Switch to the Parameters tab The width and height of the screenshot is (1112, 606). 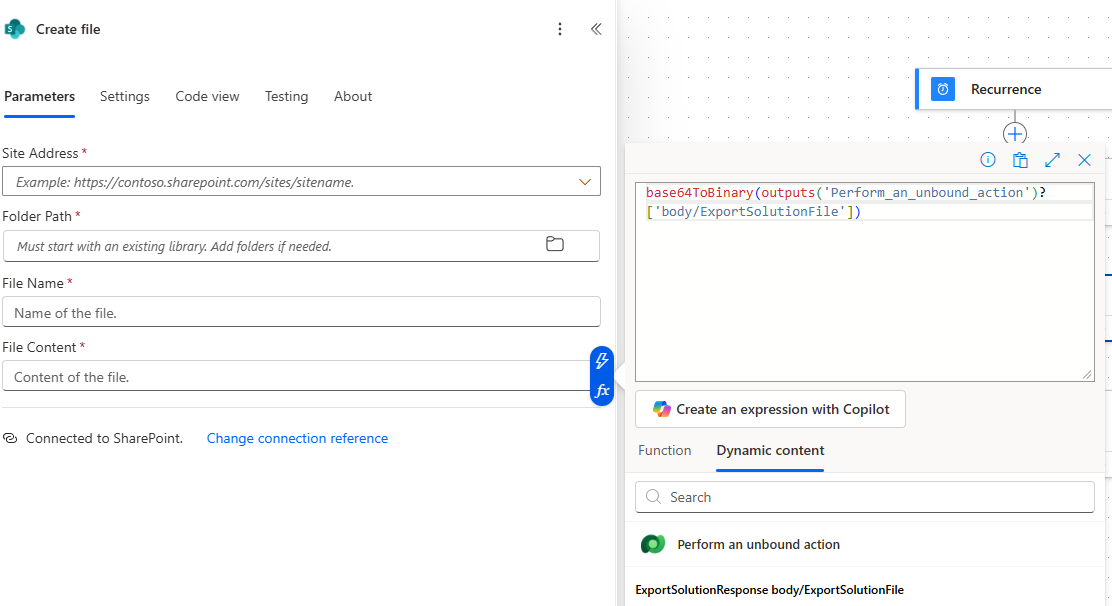40,96
